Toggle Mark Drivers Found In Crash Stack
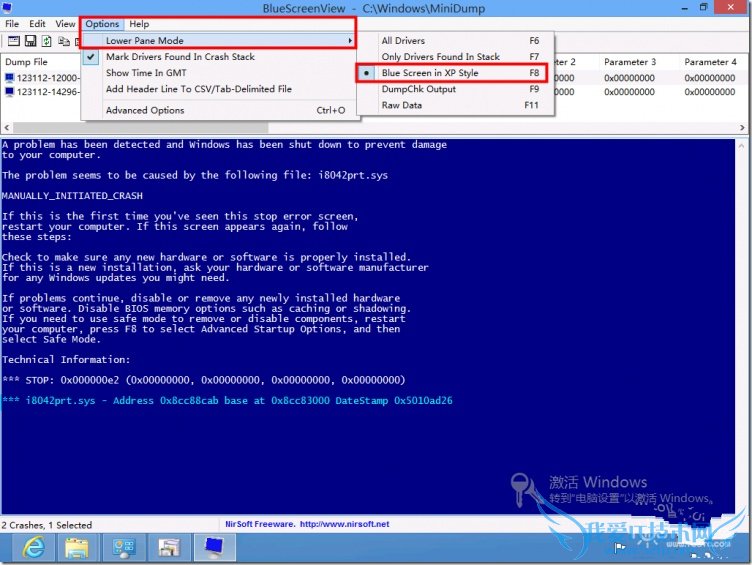 180,57
